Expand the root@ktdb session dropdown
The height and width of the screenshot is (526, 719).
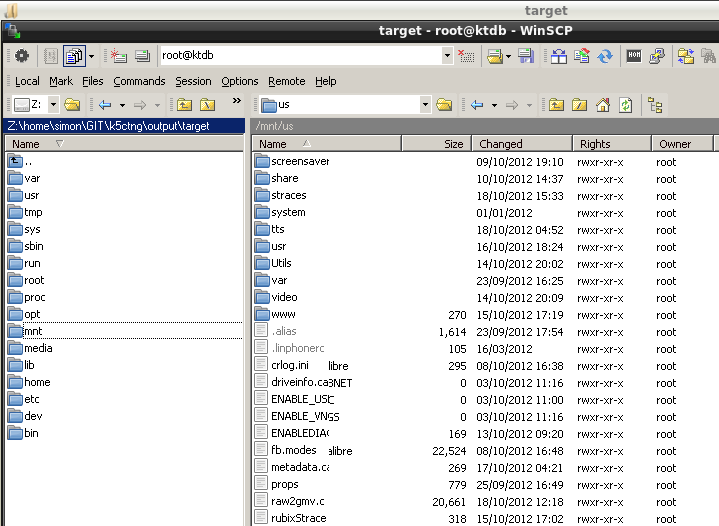(446, 56)
